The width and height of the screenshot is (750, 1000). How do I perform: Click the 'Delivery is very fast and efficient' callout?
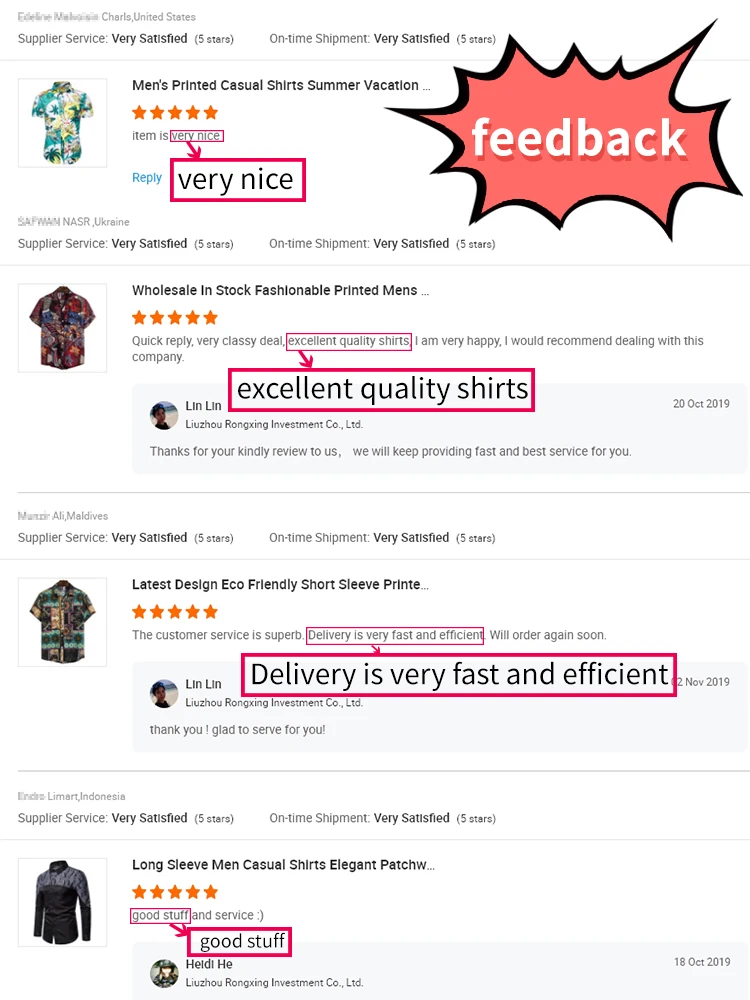click(x=459, y=675)
